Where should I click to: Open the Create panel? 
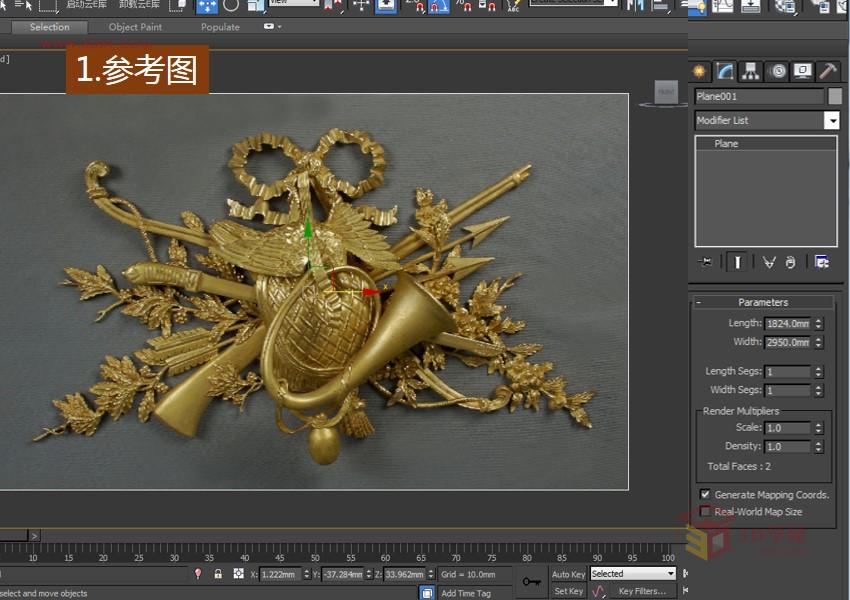700,71
